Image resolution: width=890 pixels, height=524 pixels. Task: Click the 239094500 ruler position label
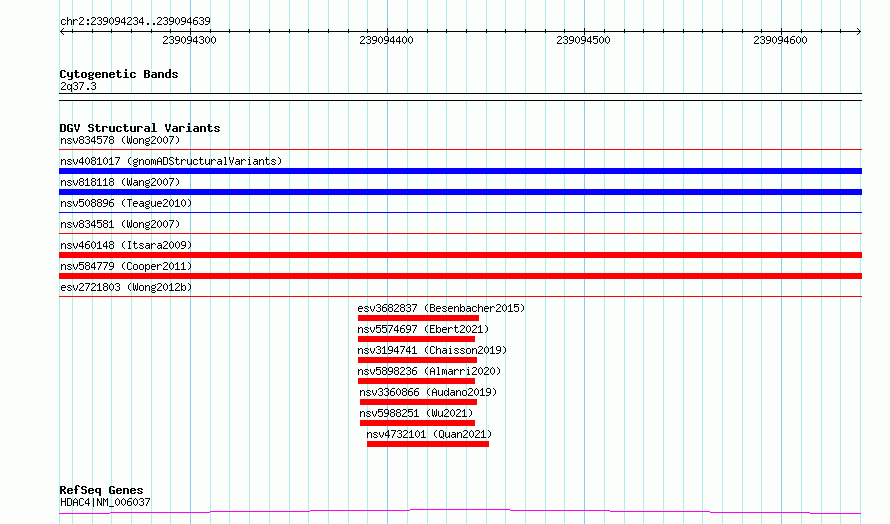(583, 40)
